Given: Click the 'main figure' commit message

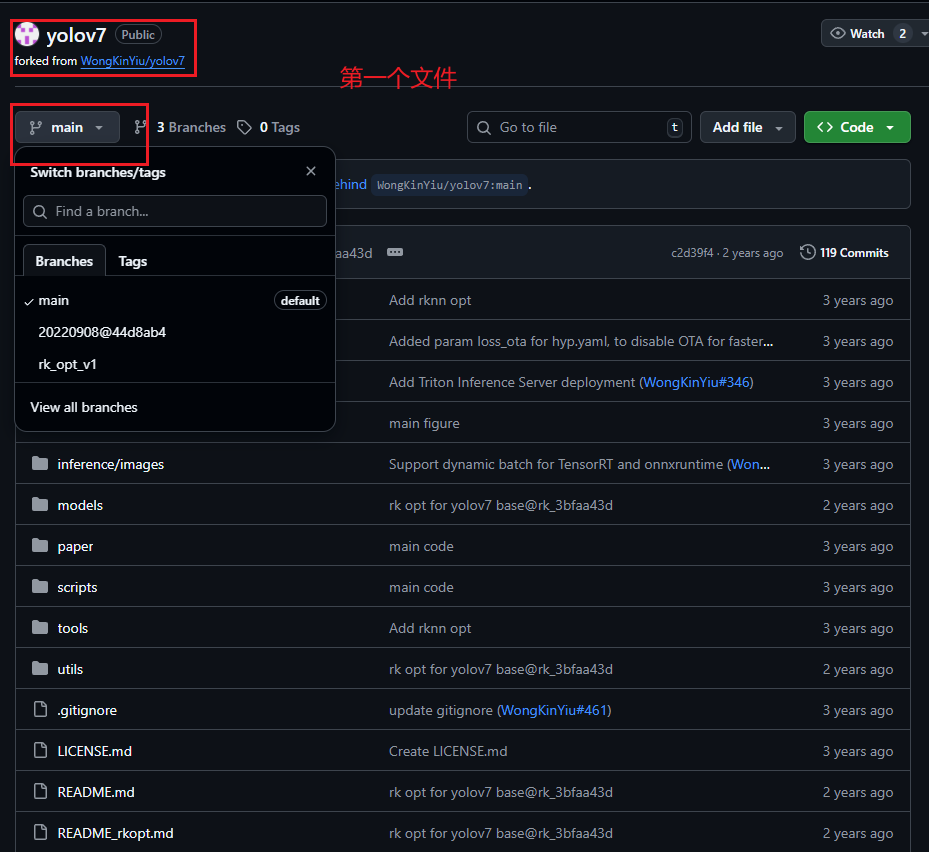Looking at the screenshot, I should point(424,423).
